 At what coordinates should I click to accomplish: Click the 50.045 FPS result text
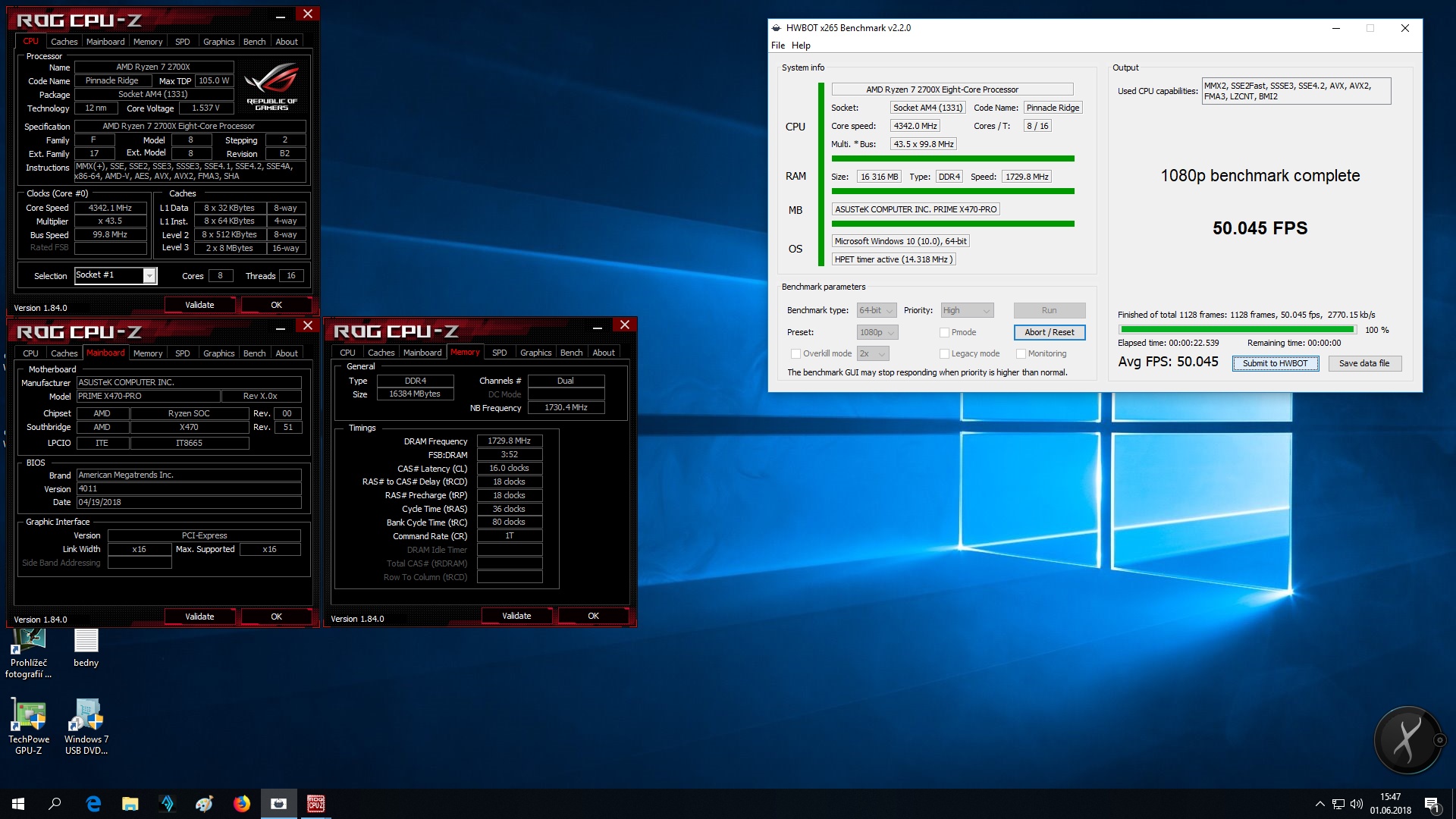1260,228
